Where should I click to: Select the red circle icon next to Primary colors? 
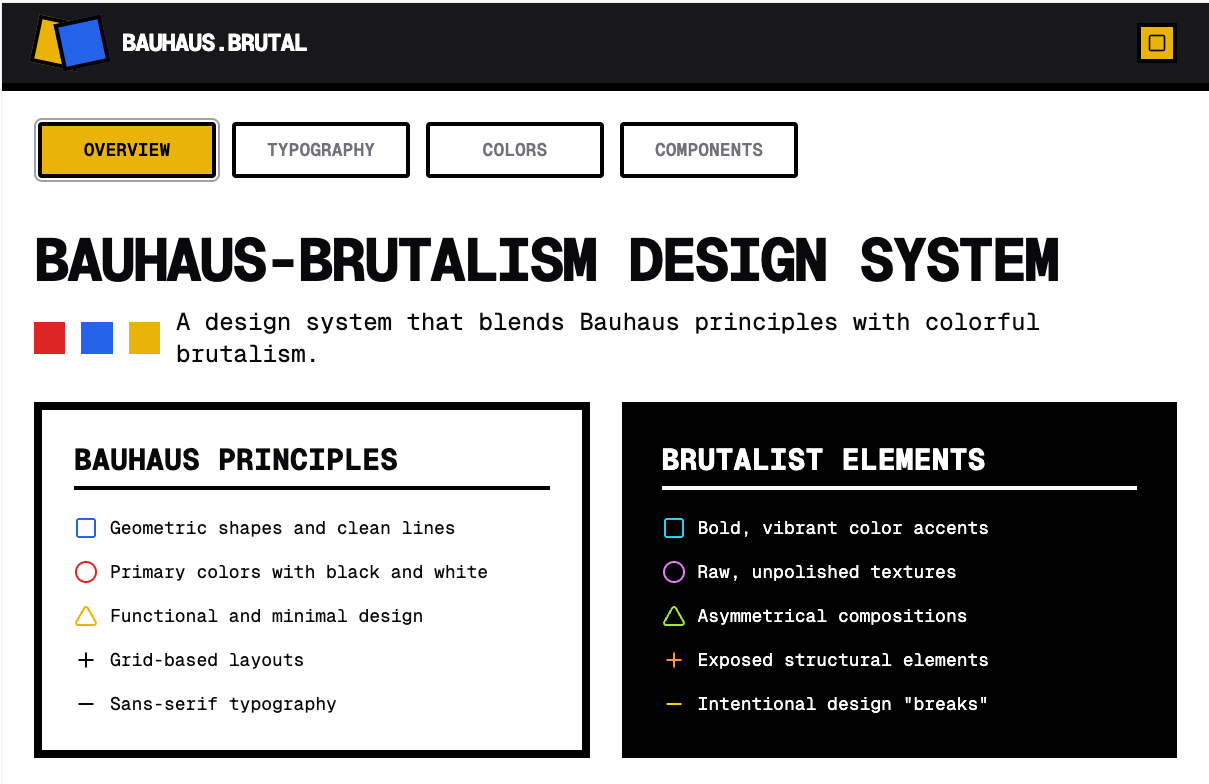point(86,571)
